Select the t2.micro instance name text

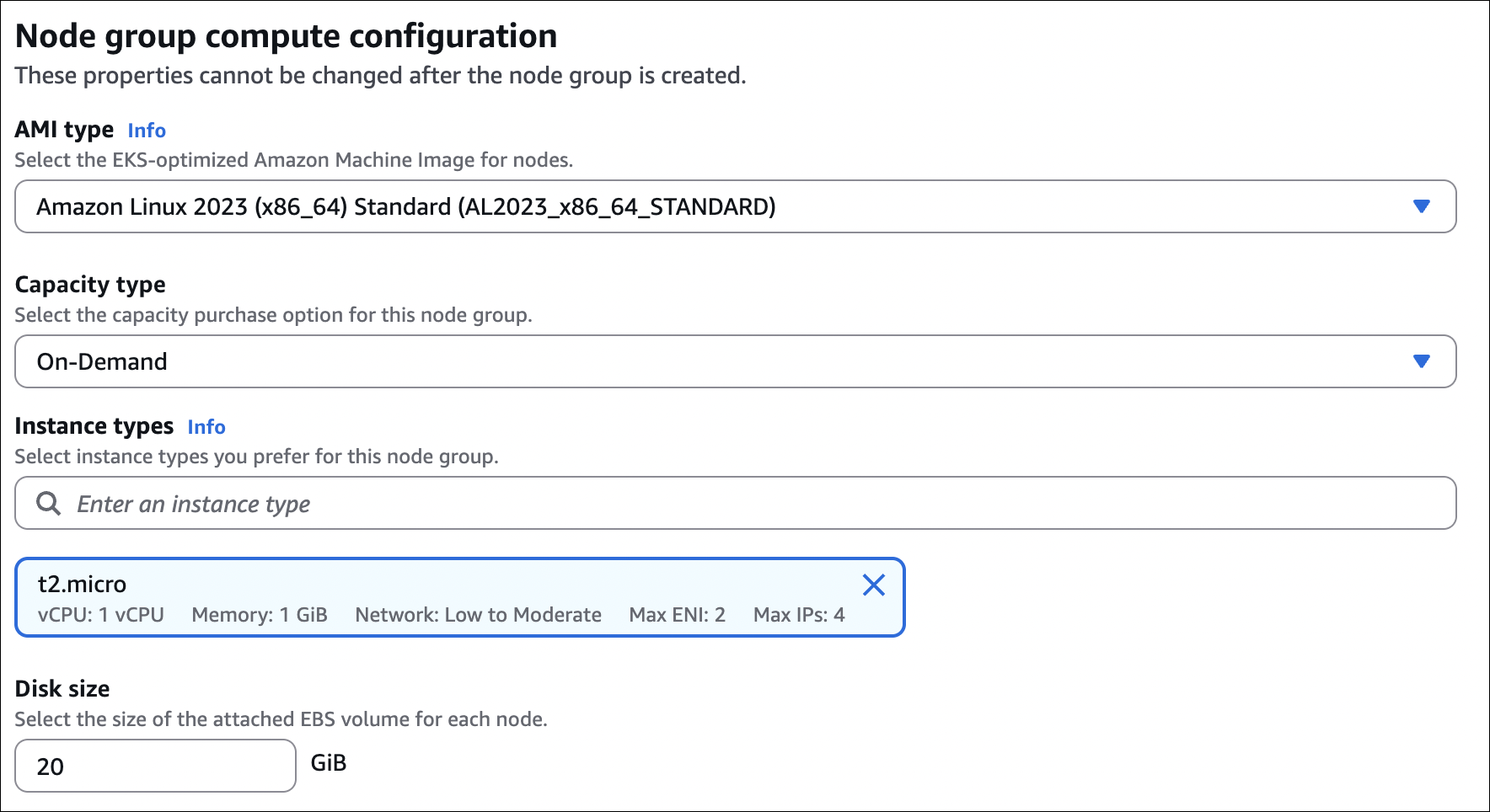point(82,584)
